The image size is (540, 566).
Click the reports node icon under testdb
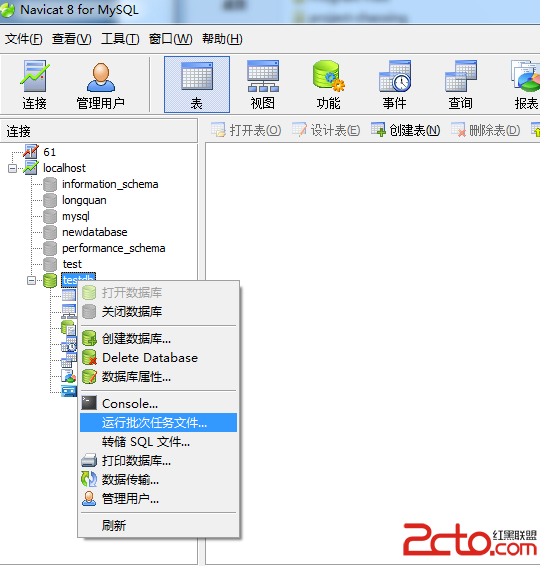pyautogui.click(x=69, y=376)
